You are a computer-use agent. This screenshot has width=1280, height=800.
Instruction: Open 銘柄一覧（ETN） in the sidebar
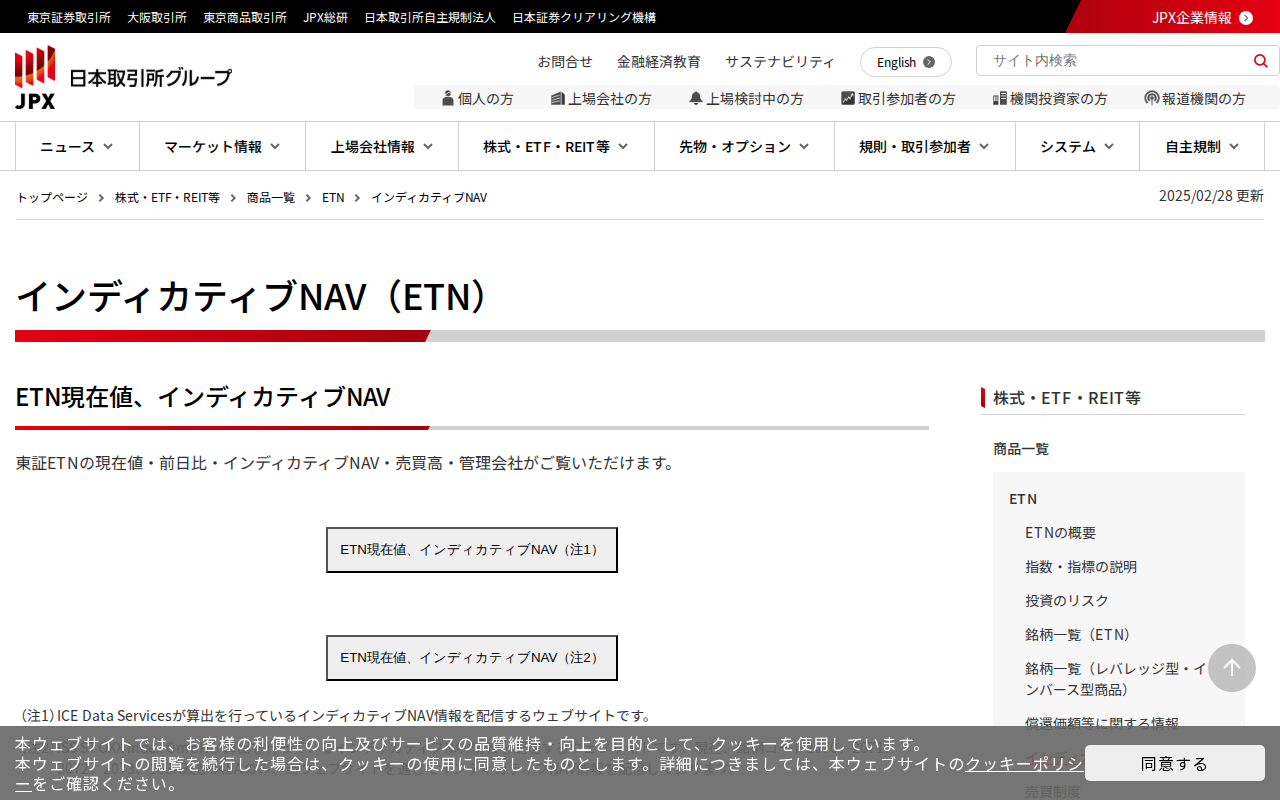click(1080, 635)
